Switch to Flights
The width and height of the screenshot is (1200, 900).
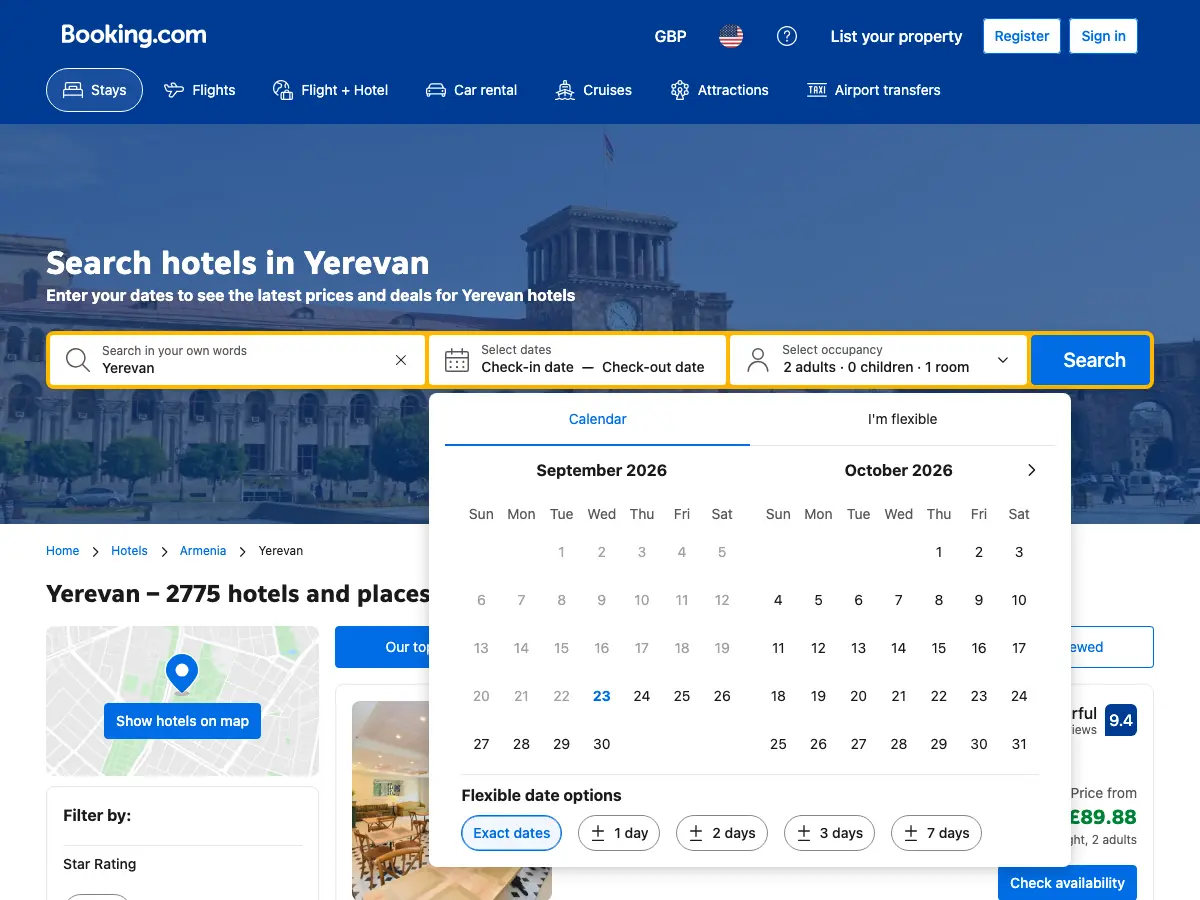[x=200, y=90]
